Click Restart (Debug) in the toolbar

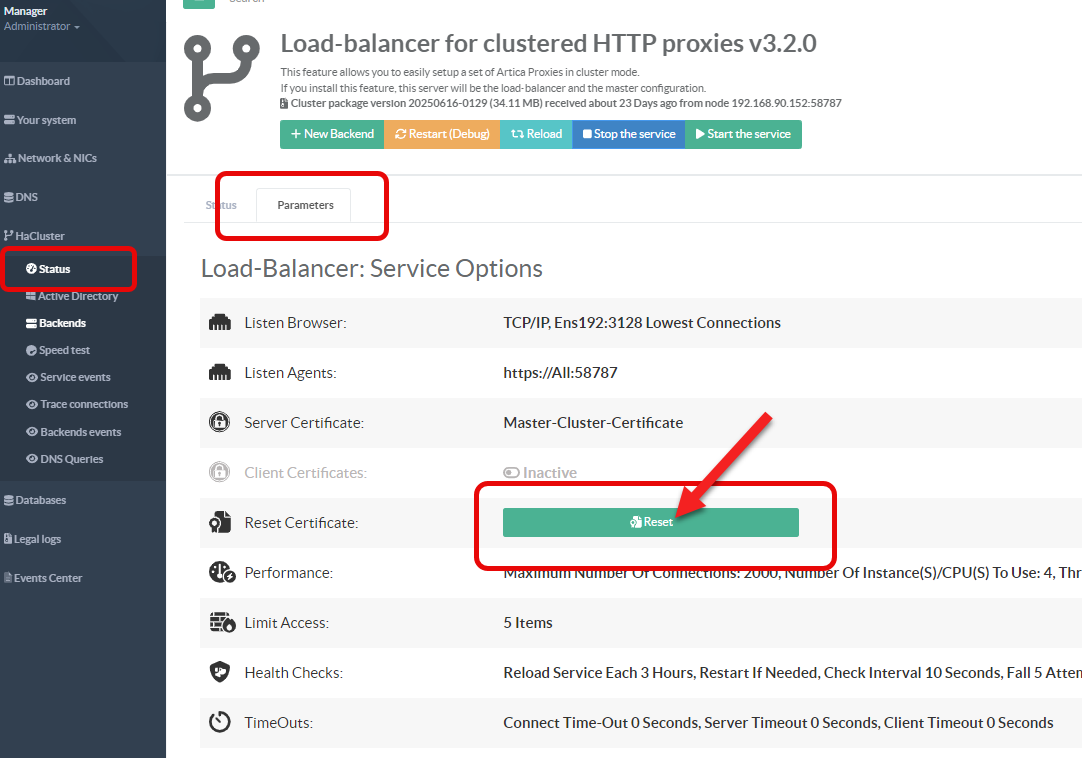point(441,134)
